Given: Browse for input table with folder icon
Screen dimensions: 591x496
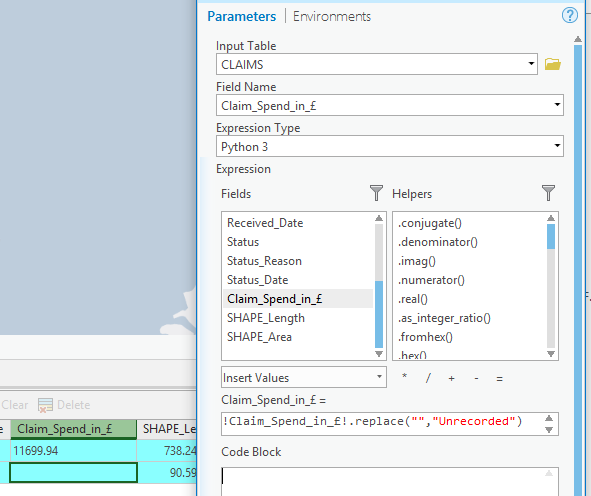Looking at the screenshot, I should 553,64.
